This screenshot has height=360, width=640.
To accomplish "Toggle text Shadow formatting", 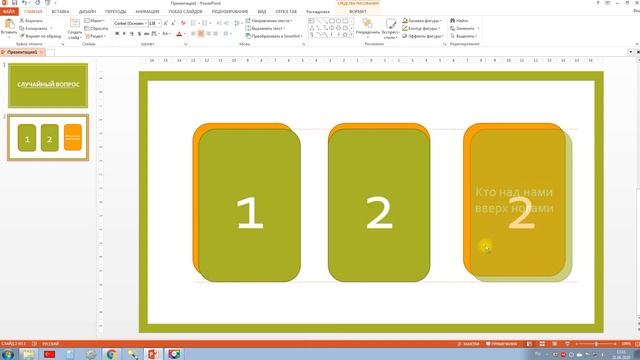I will point(139,34).
